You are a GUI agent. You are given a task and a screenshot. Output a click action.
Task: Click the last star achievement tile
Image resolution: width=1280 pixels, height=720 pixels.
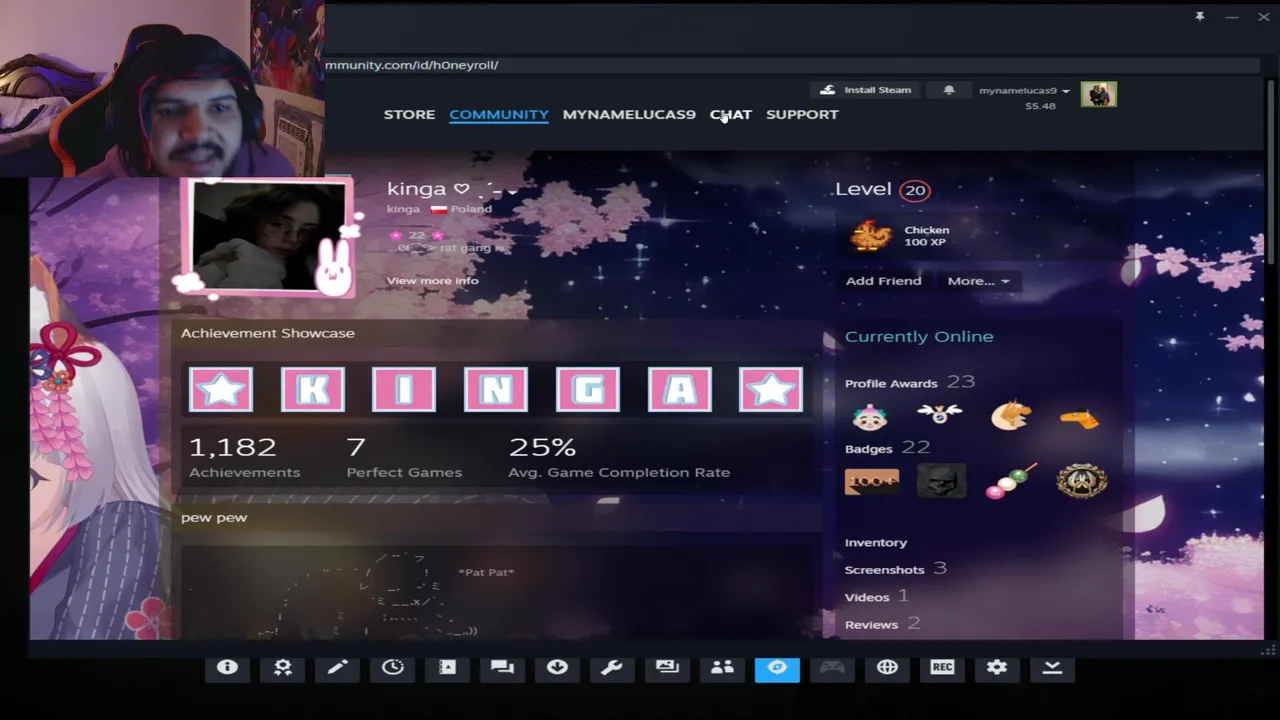tap(771, 389)
